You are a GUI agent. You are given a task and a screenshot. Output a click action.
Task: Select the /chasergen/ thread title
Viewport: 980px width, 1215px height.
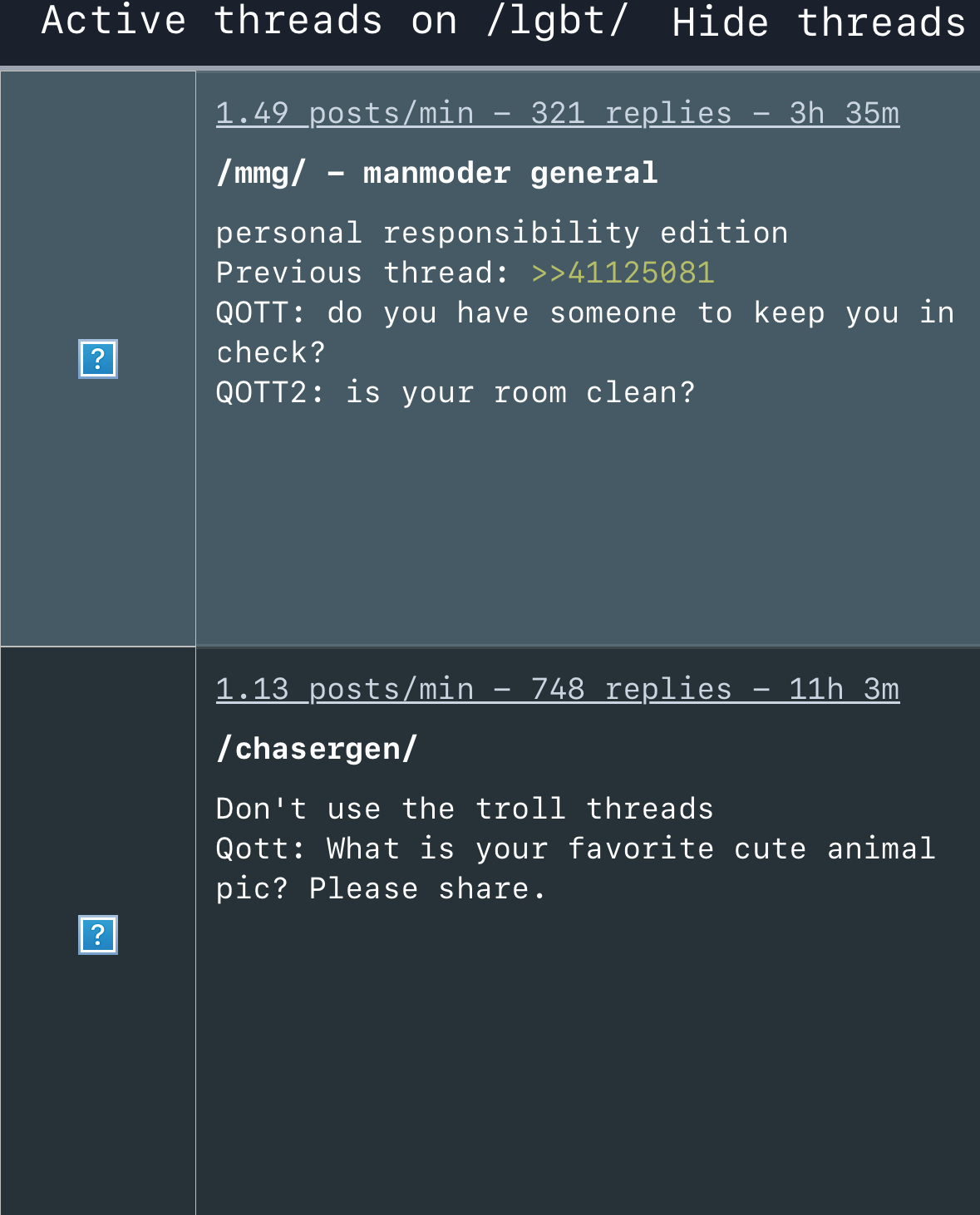click(x=317, y=749)
